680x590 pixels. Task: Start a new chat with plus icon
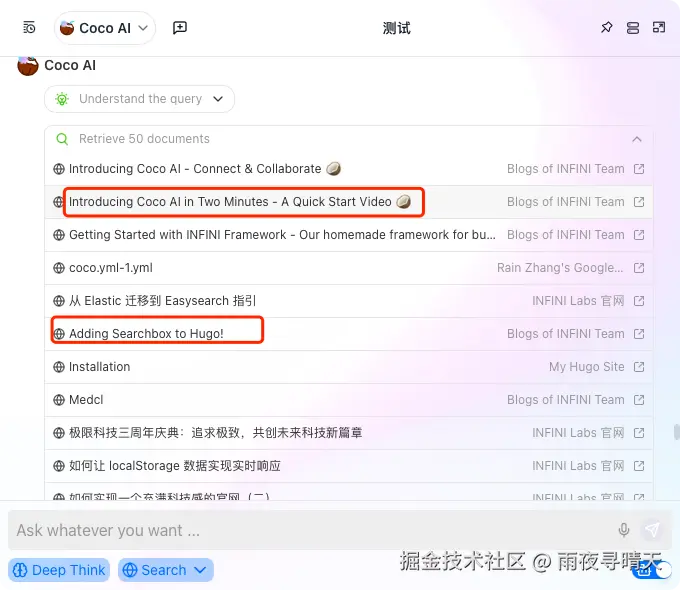pos(180,28)
